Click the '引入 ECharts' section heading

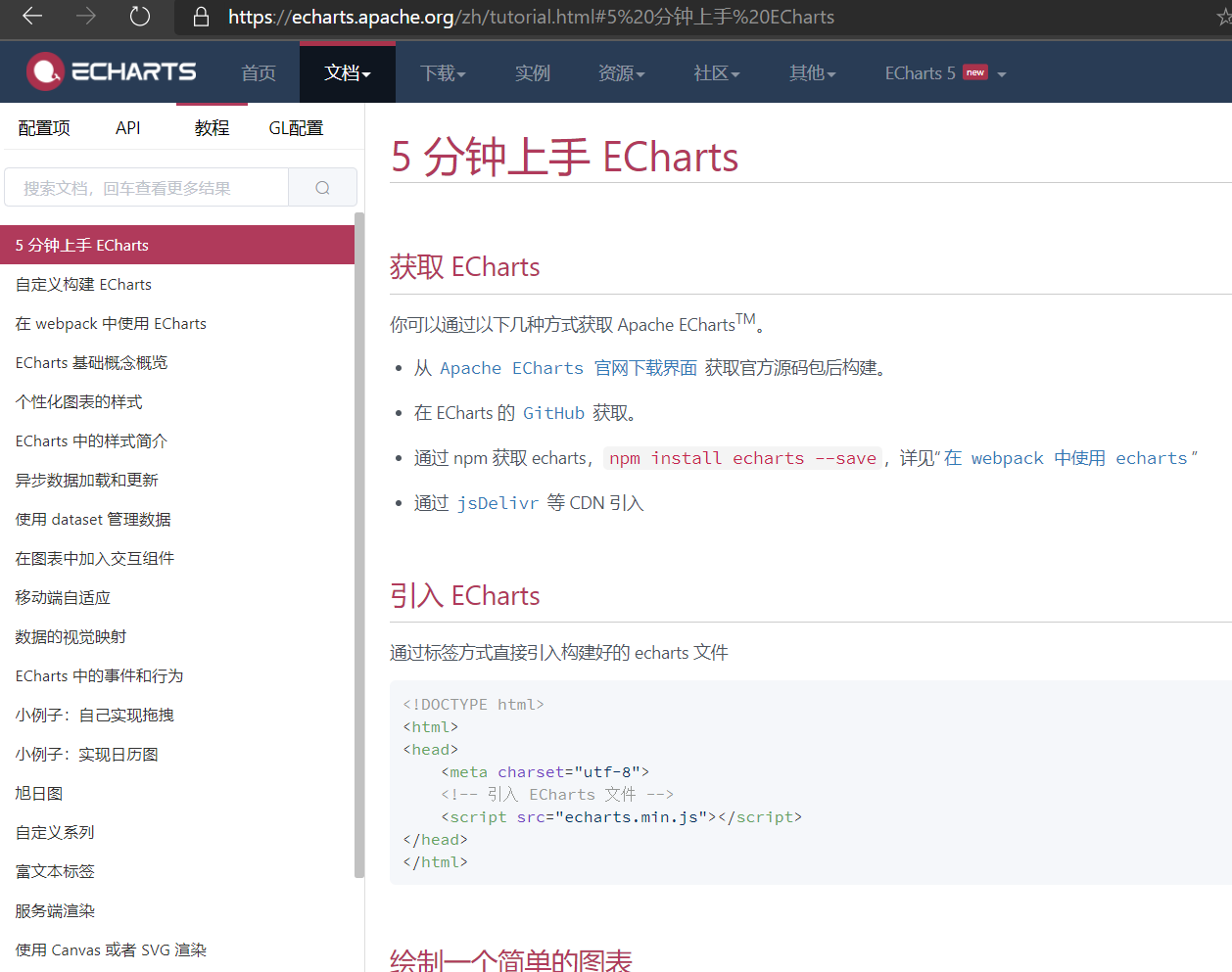pyautogui.click(x=465, y=596)
